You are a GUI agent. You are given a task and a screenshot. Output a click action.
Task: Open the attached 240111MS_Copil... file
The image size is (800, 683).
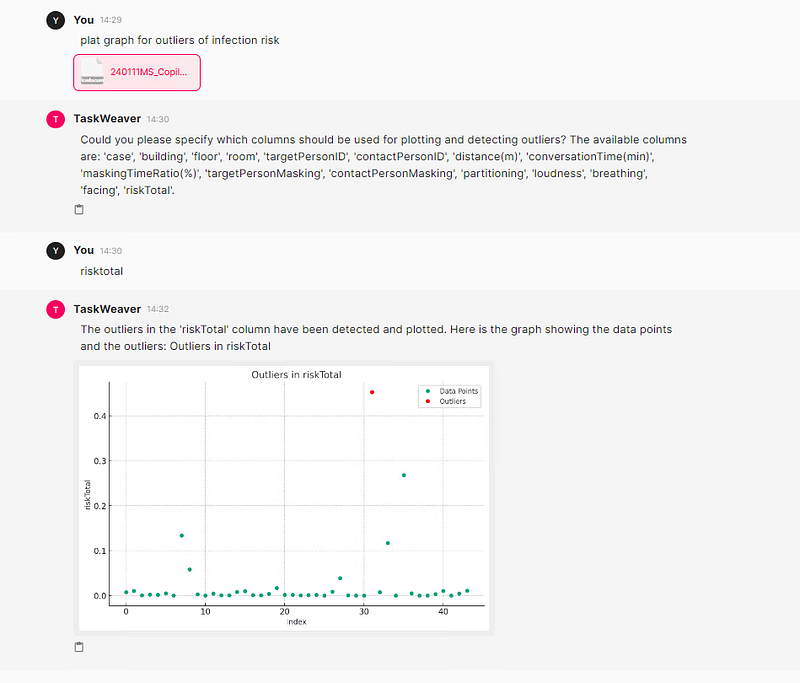(137, 72)
